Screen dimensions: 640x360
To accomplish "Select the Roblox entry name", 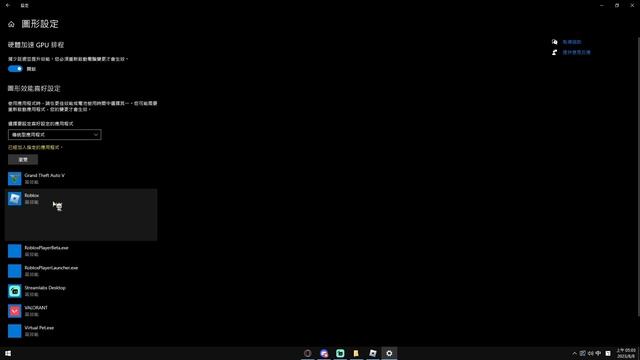I will point(32,195).
